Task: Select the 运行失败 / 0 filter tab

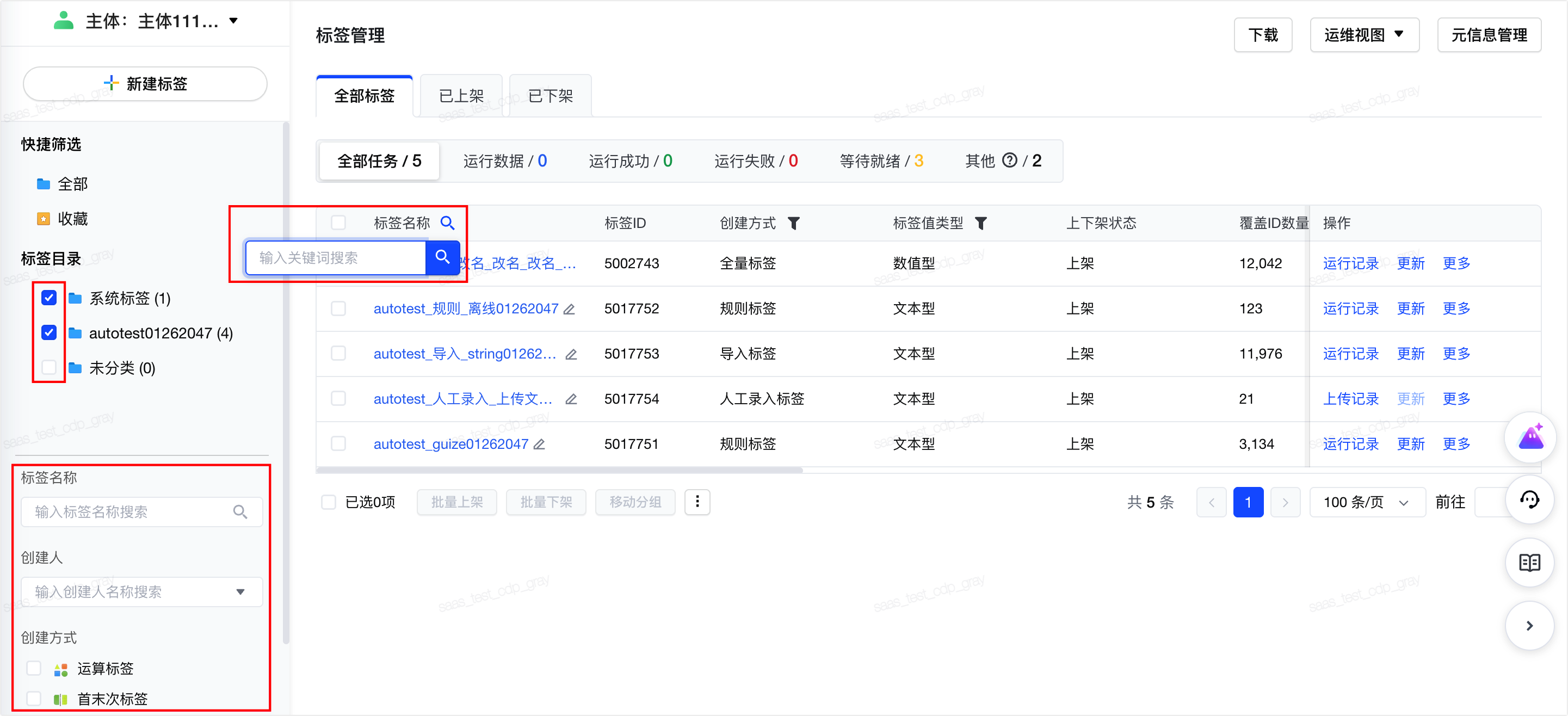Action: (x=756, y=161)
